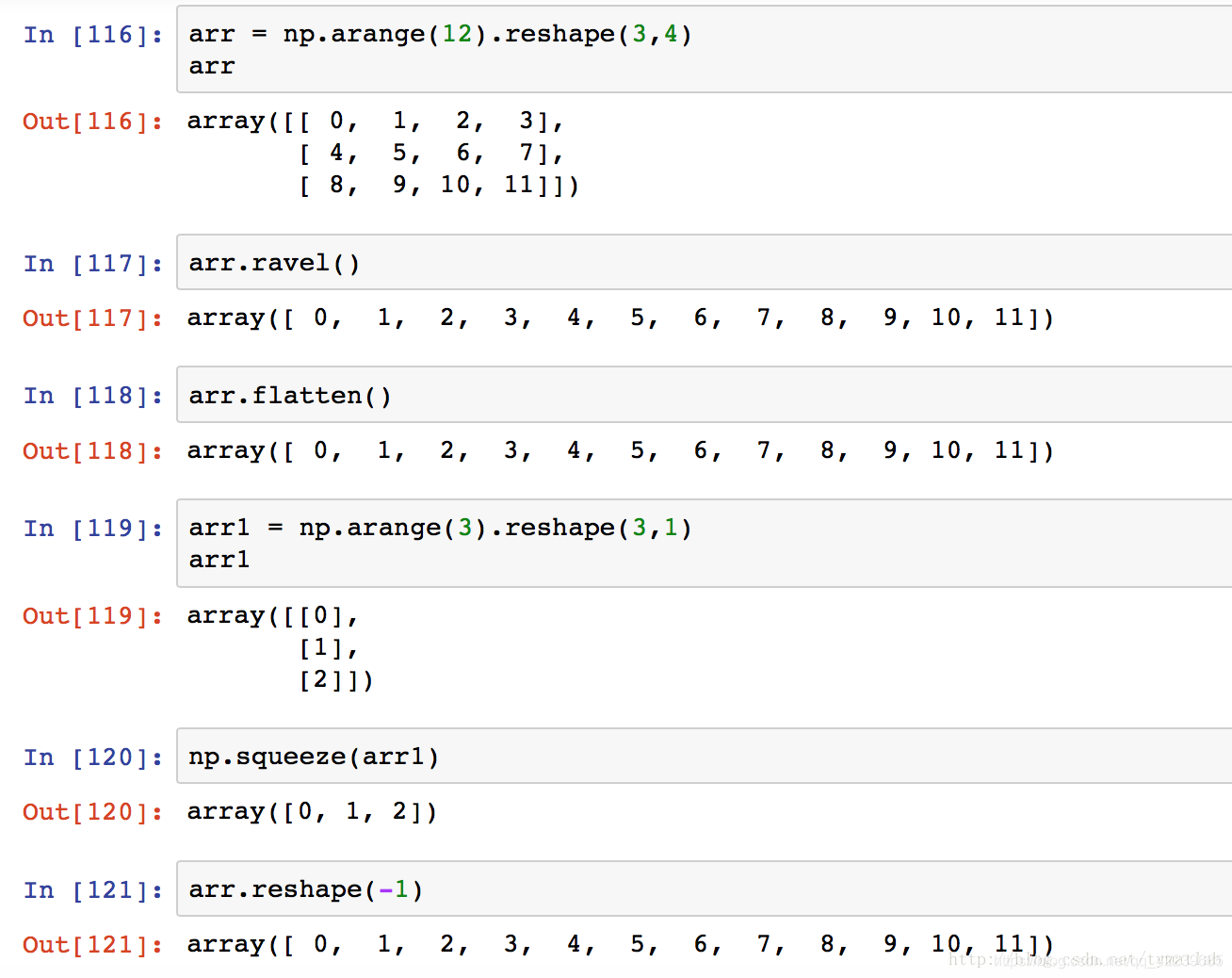Click the Out[116] output label
The height and width of the screenshot is (978, 1232).
pyautogui.click(x=91, y=121)
